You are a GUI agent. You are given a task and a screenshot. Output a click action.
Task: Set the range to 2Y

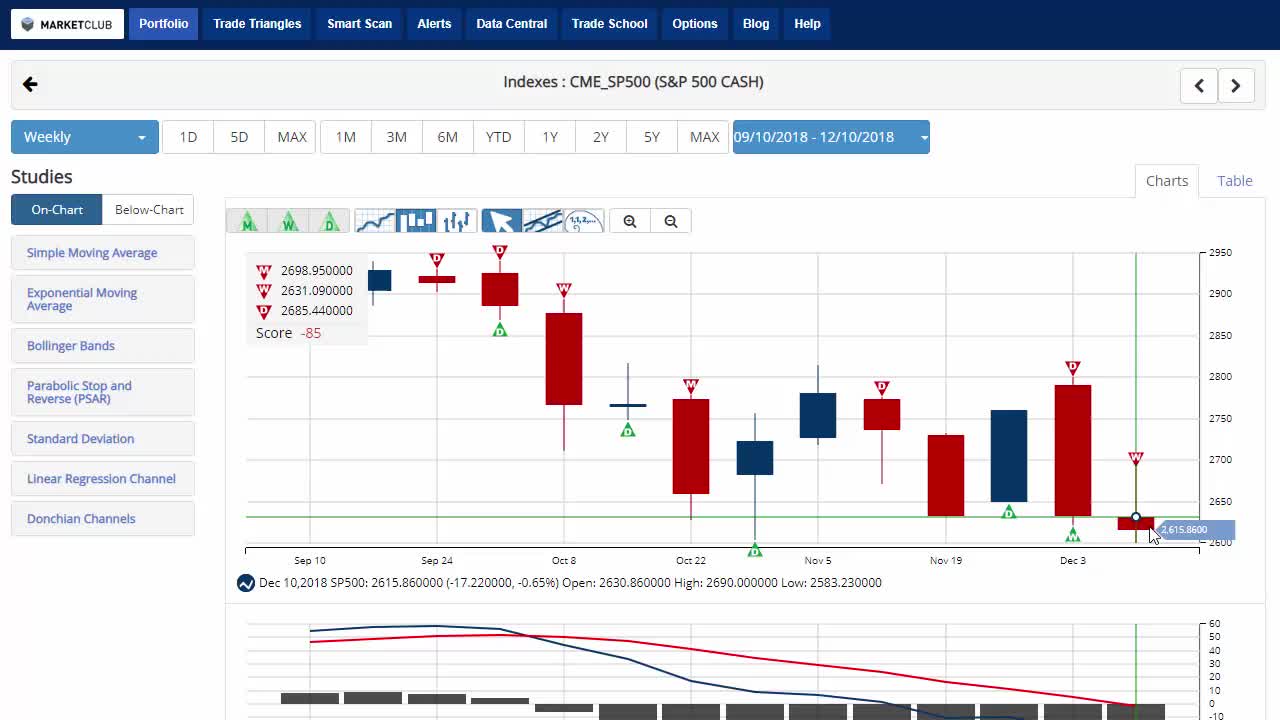[x=601, y=137]
